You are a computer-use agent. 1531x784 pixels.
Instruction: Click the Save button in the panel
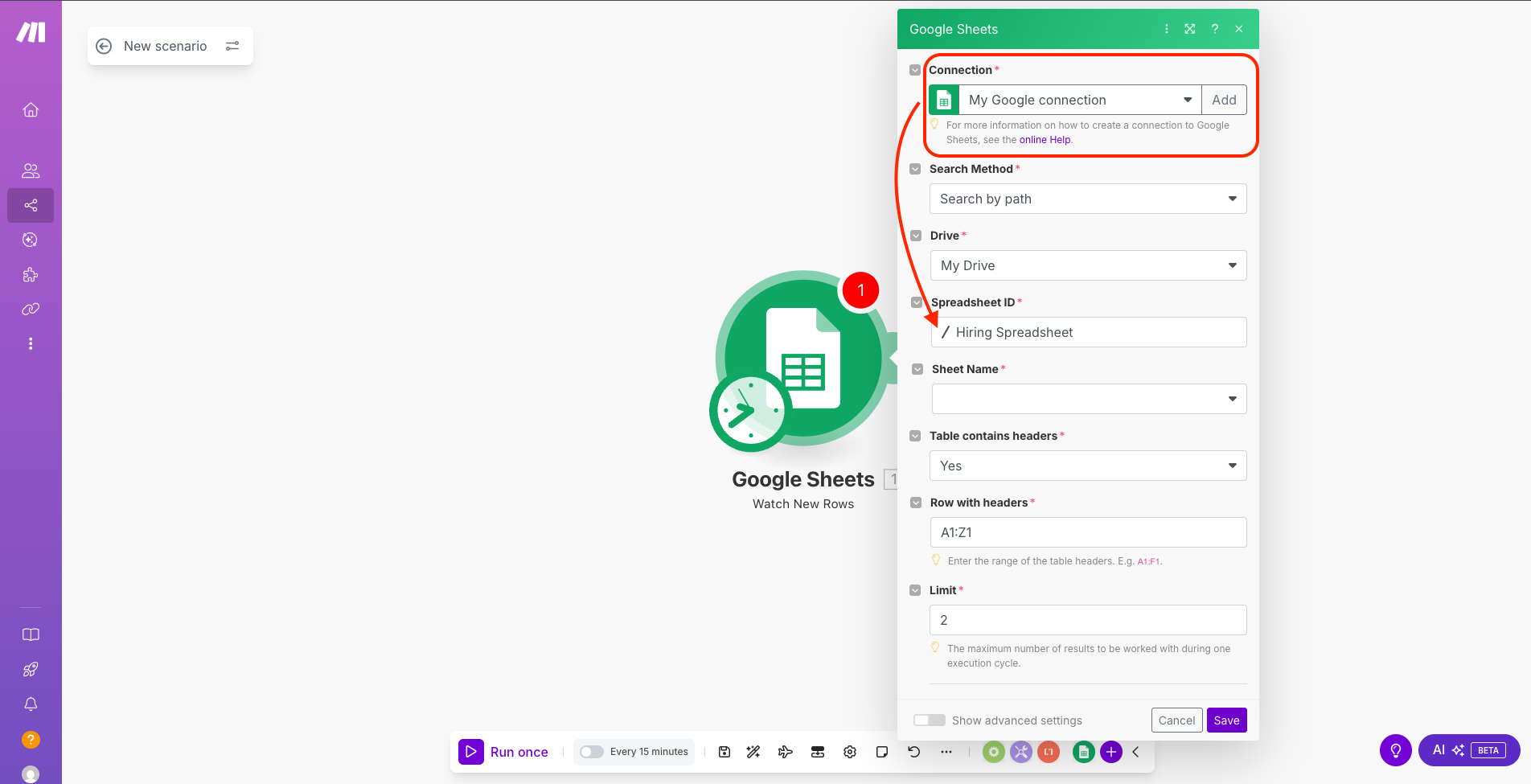(x=1226, y=720)
